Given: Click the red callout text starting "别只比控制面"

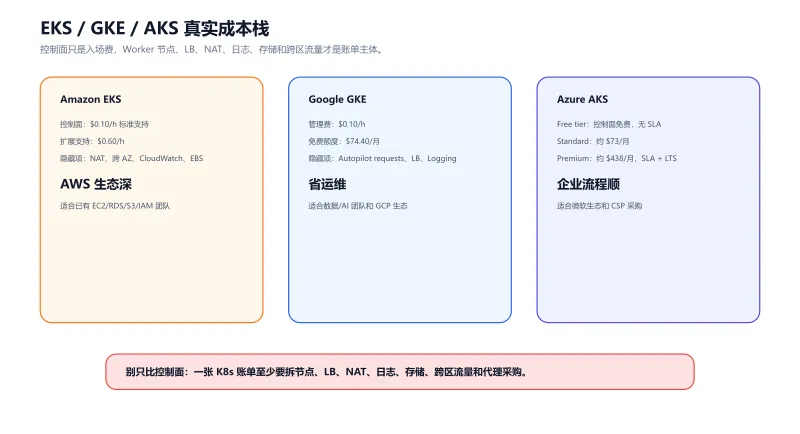Looking at the screenshot, I should (x=327, y=372).
